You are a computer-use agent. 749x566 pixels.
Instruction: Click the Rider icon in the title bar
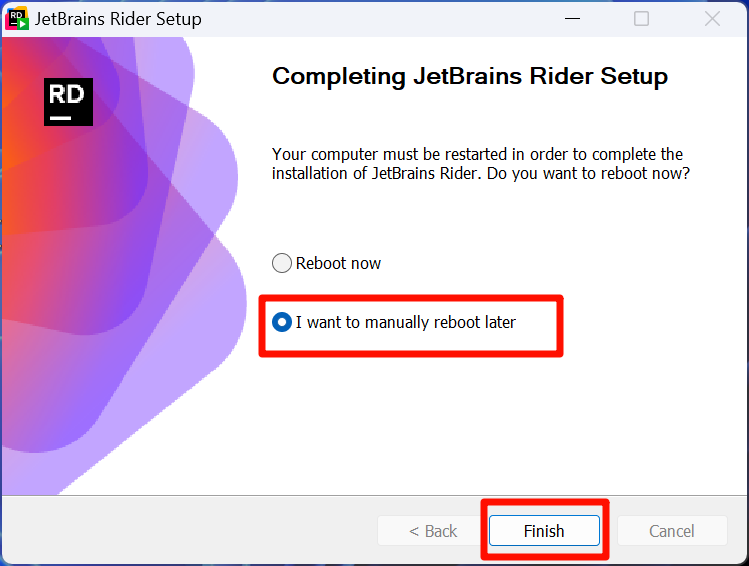coord(17,19)
